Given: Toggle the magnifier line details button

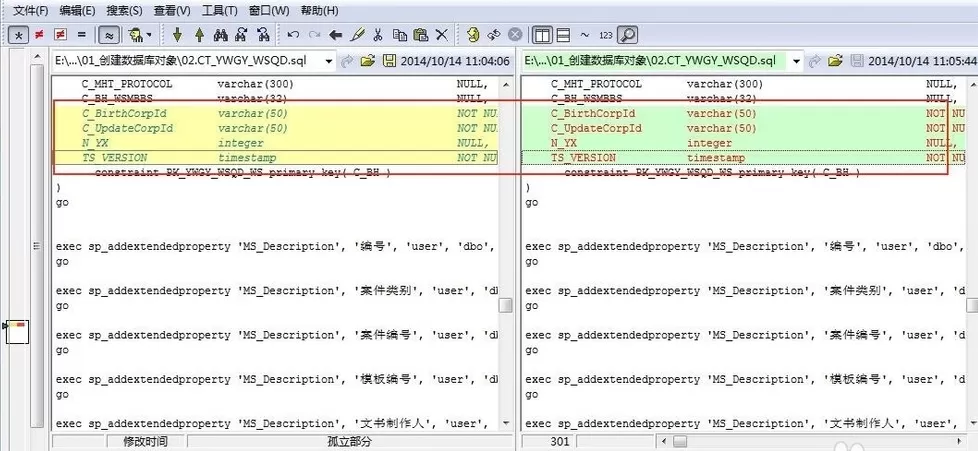Looking at the screenshot, I should (x=627, y=35).
